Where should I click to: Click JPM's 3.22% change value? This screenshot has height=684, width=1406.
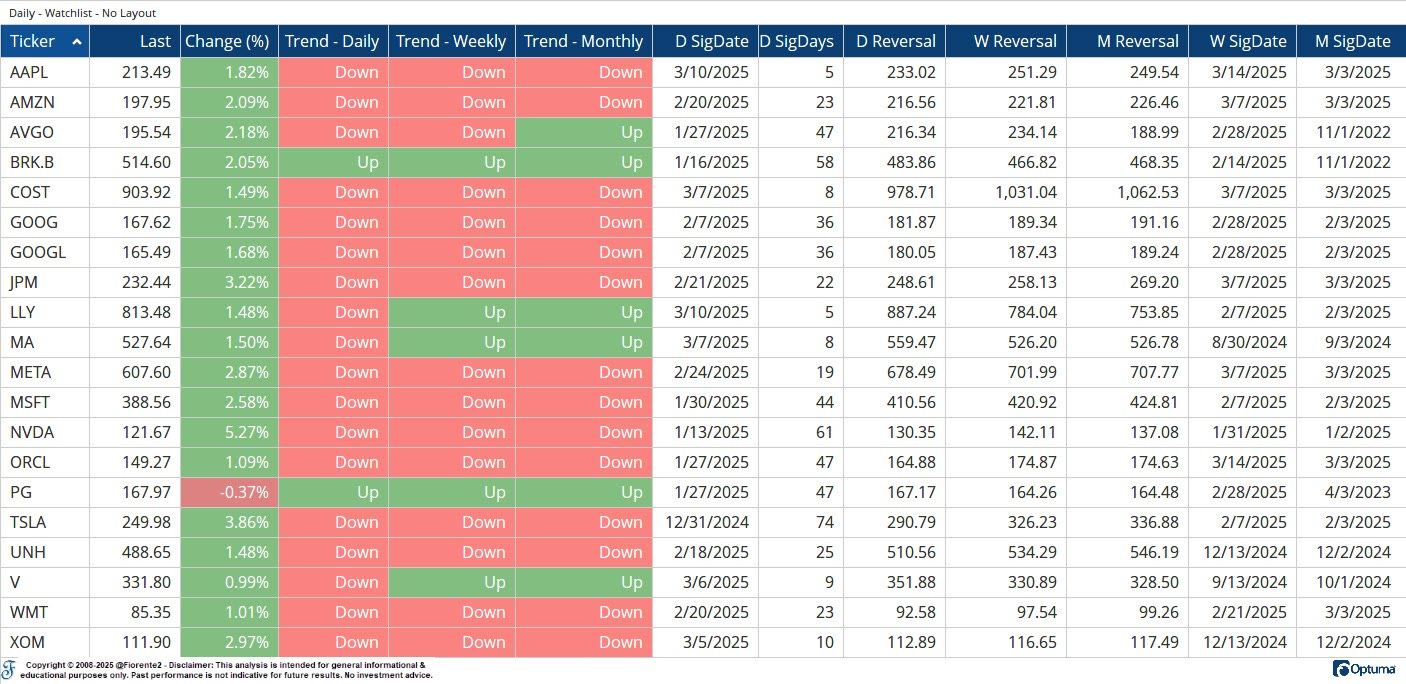(x=247, y=282)
